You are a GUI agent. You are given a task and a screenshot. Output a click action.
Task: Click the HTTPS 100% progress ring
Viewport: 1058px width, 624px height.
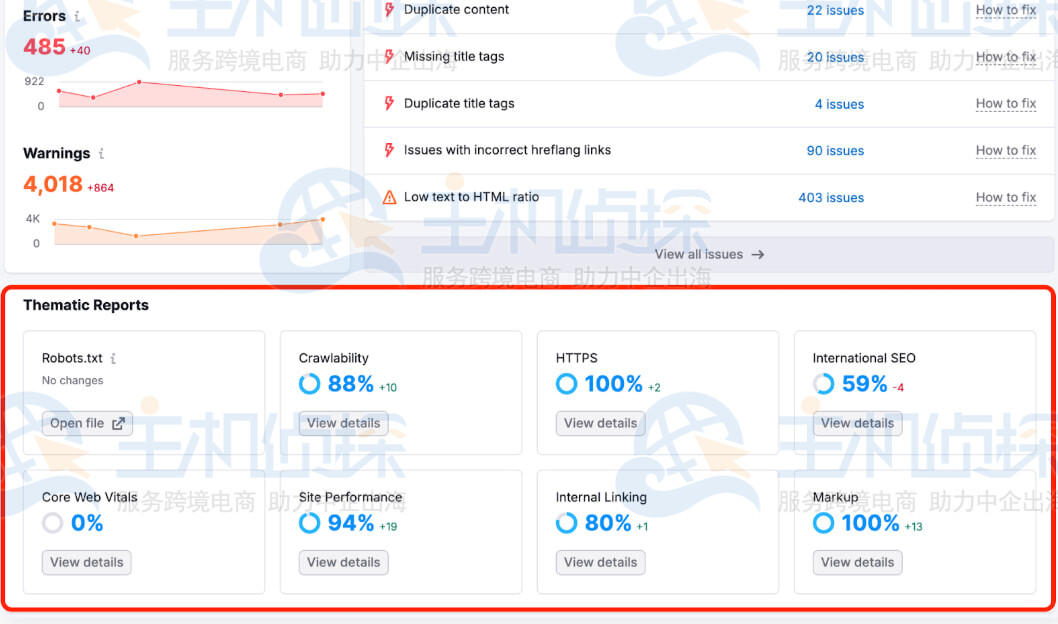point(567,384)
